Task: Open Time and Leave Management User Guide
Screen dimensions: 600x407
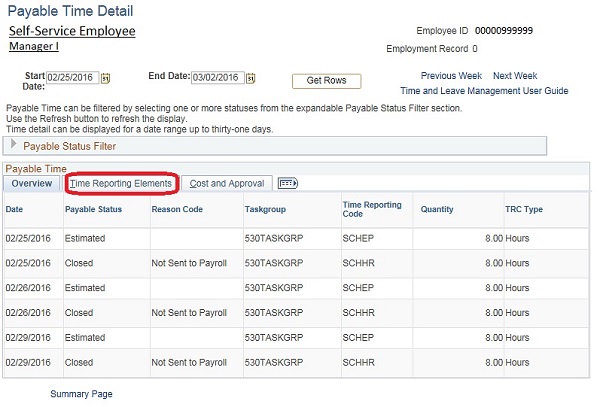Action: coord(484,91)
